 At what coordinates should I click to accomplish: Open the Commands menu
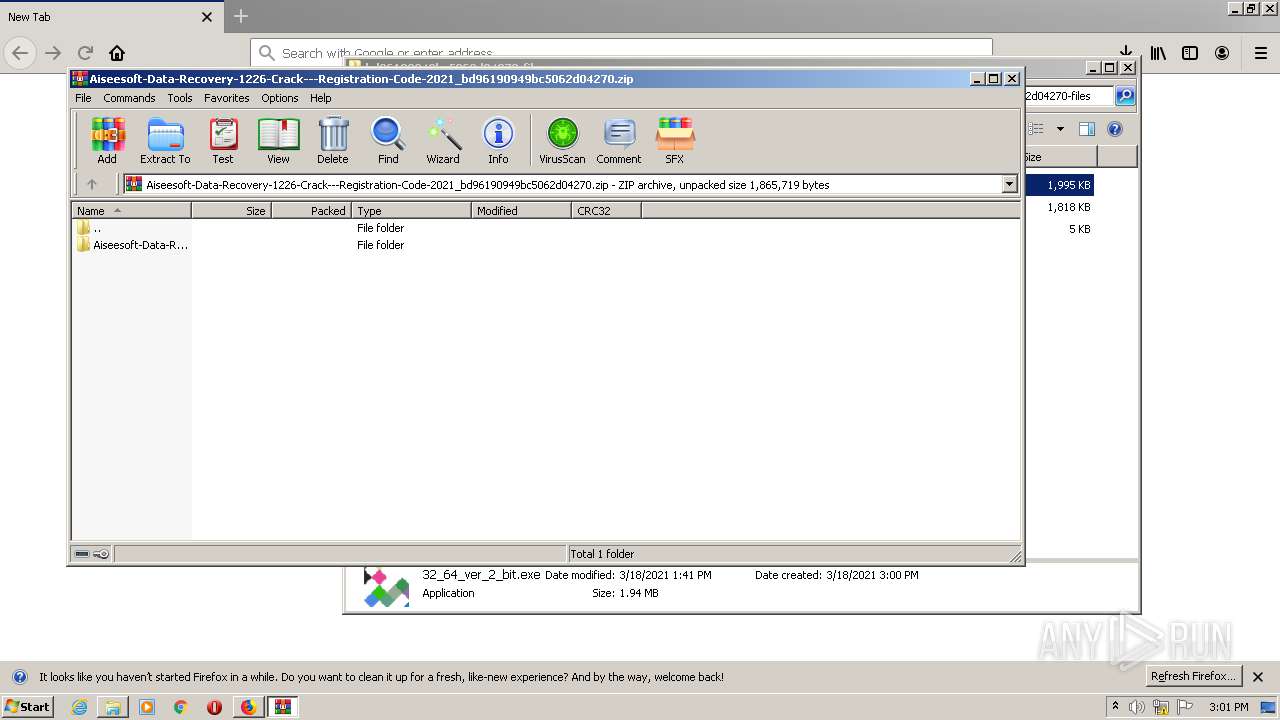pos(129,98)
